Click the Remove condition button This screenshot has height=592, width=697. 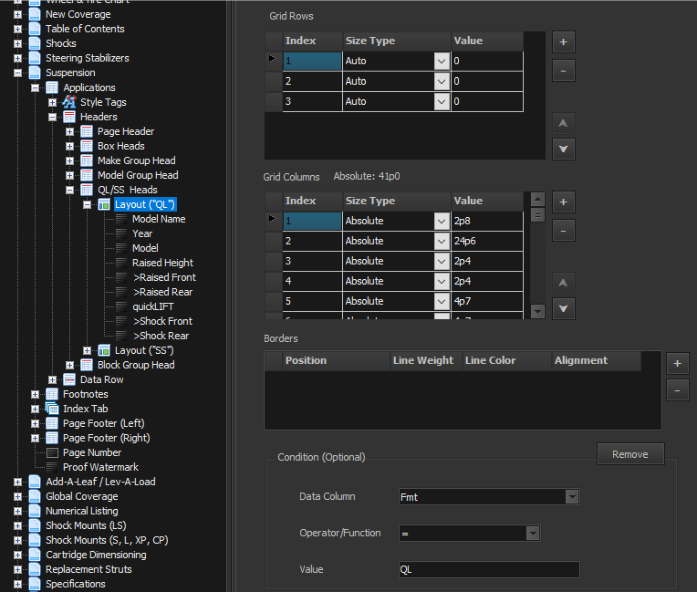click(x=630, y=454)
